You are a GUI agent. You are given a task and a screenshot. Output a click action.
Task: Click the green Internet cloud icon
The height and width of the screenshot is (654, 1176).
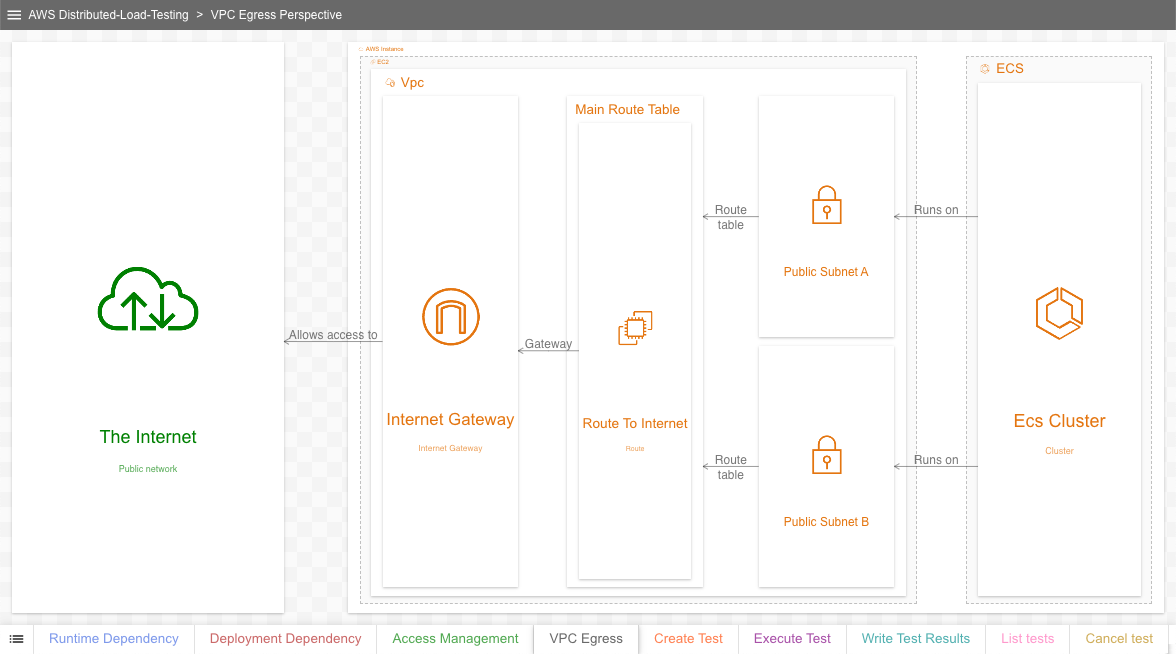148,298
